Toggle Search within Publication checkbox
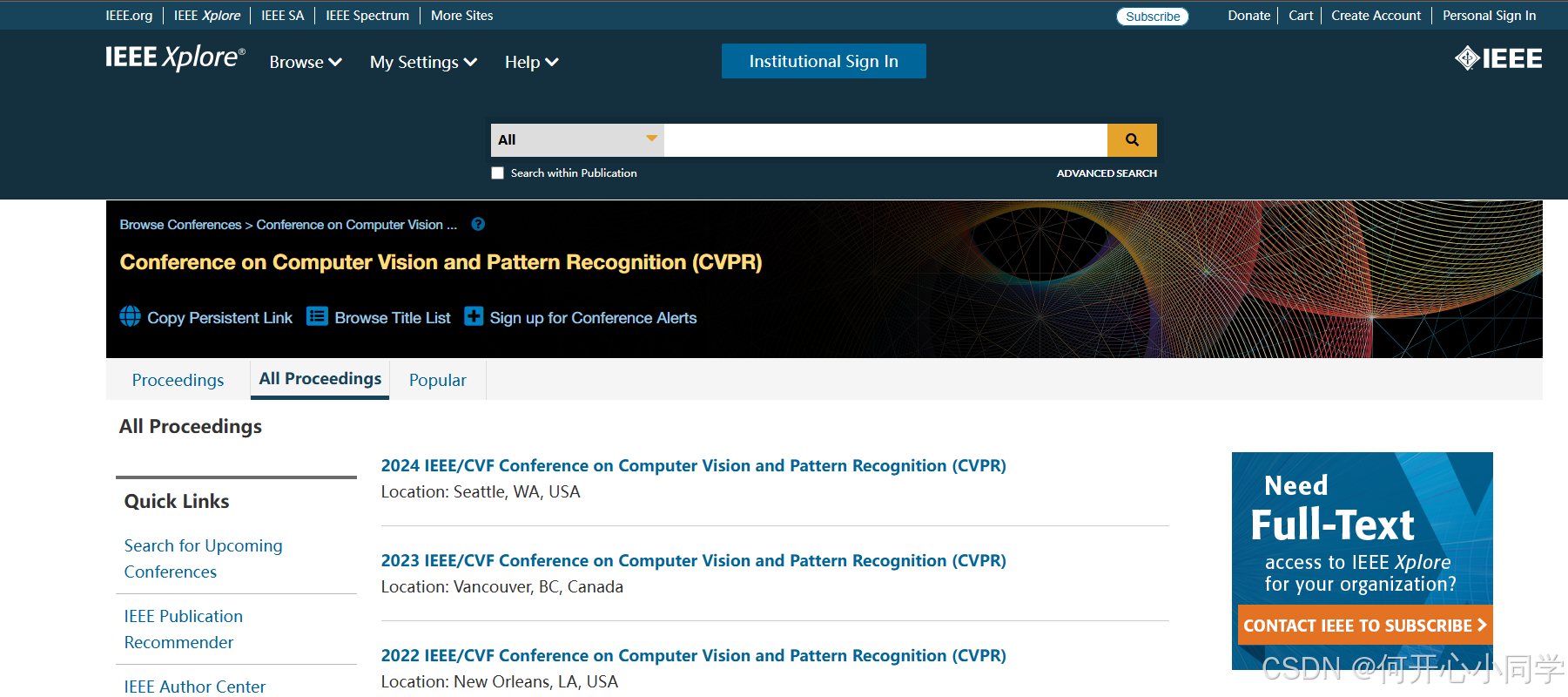The height and width of the screenshot is (697, 1568). click(x=497, y=173)
